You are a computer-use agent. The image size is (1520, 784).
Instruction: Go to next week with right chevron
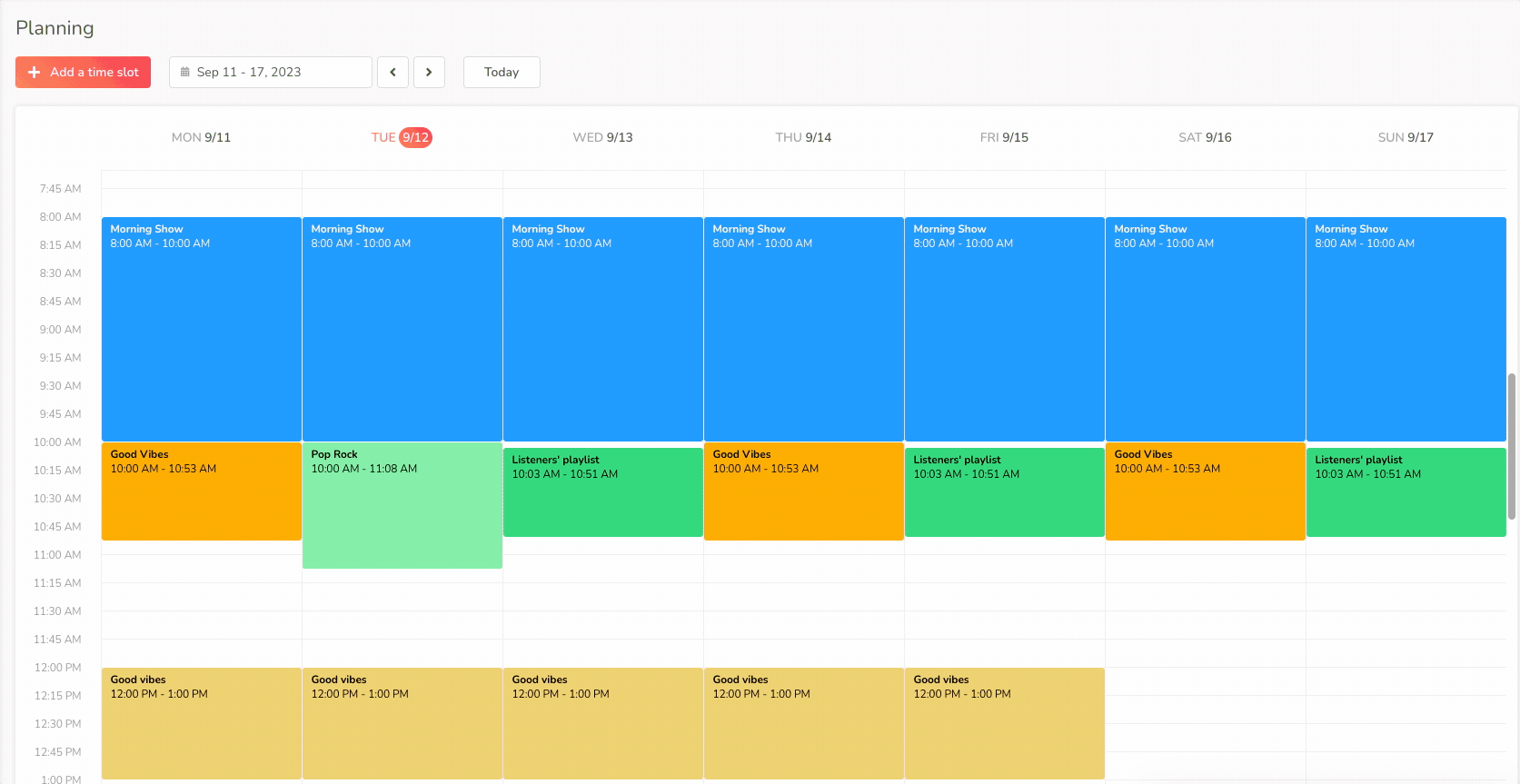coord(429,72)
